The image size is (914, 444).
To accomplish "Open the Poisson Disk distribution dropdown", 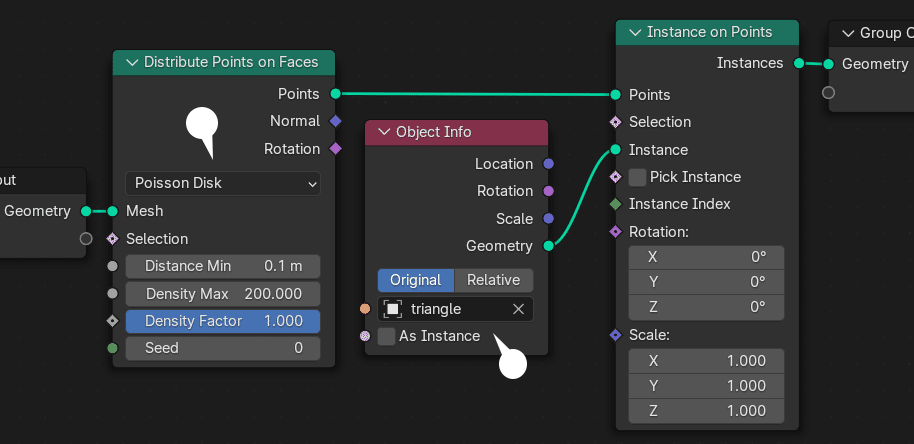I will (x=222, y=183).
